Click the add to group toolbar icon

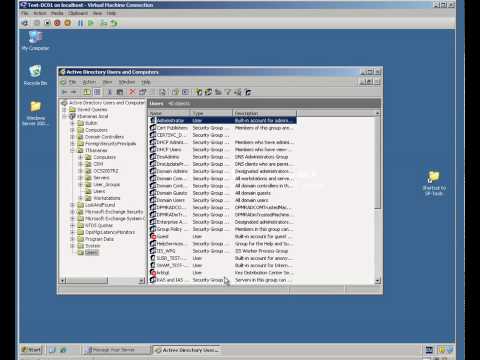coord(248,92)
